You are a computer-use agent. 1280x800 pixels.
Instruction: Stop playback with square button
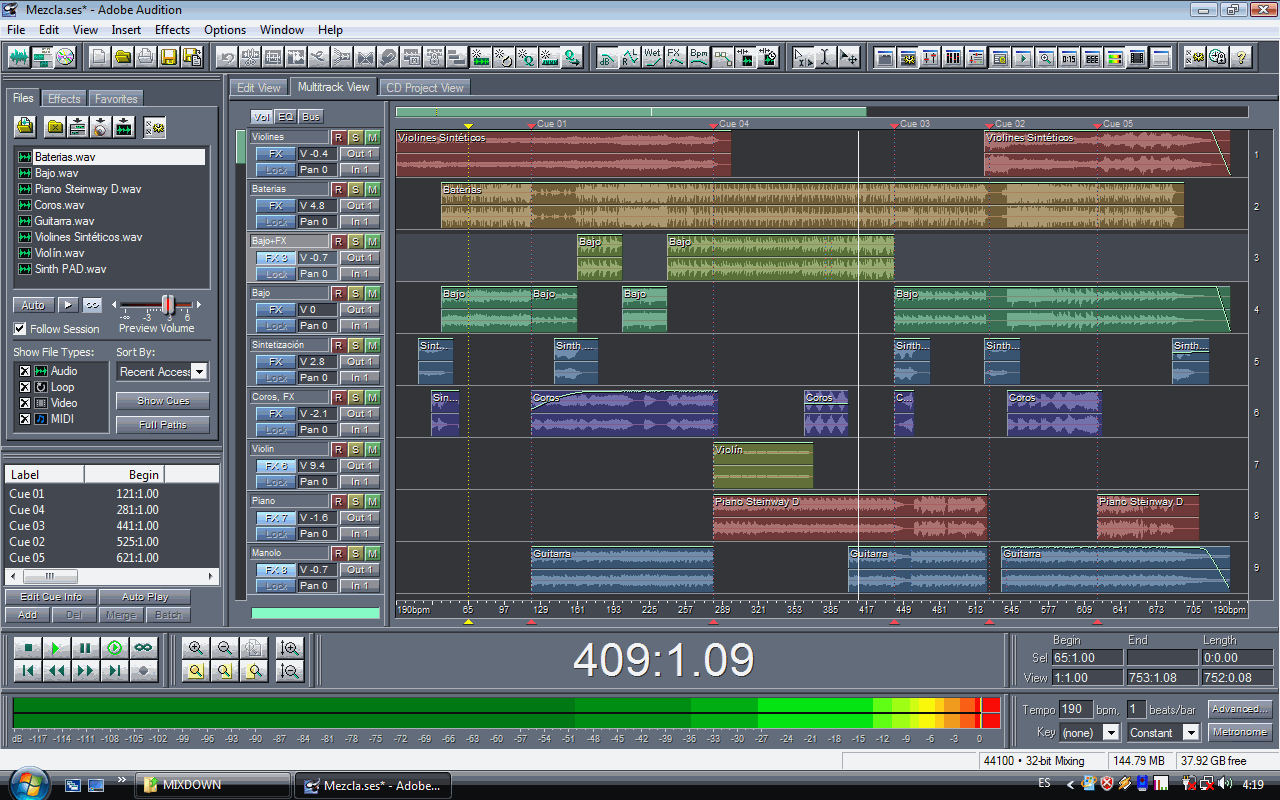tap(28, 648)
